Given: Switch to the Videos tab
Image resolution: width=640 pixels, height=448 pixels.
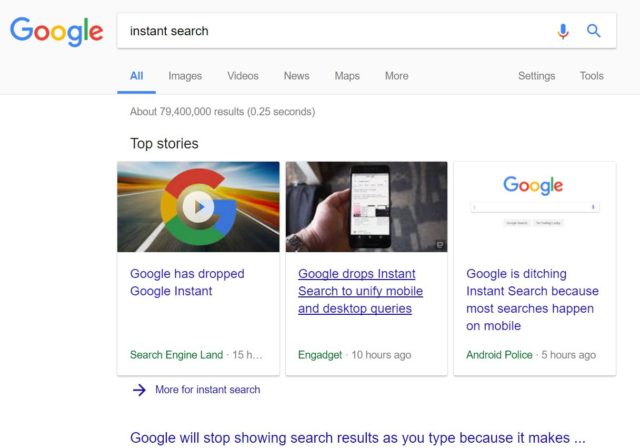Looking at the screenshot, I should click(243, 76).
